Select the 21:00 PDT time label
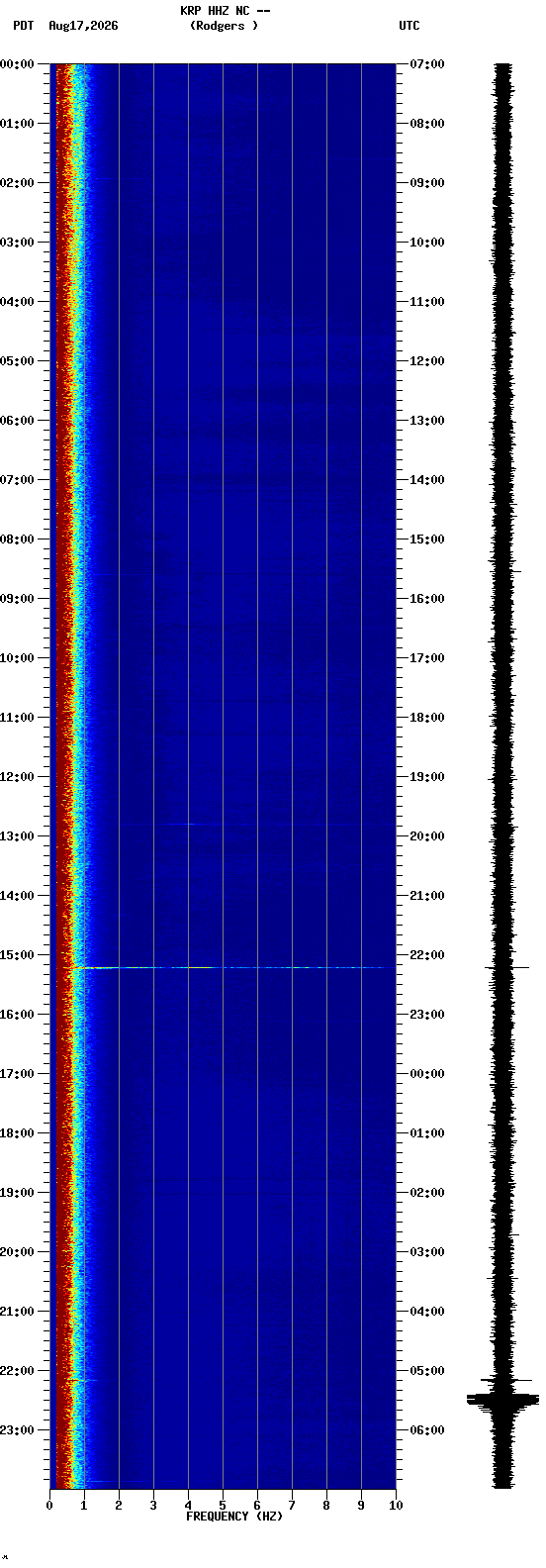This screenshot has width=546, height=1568. tap(17, 1312)
